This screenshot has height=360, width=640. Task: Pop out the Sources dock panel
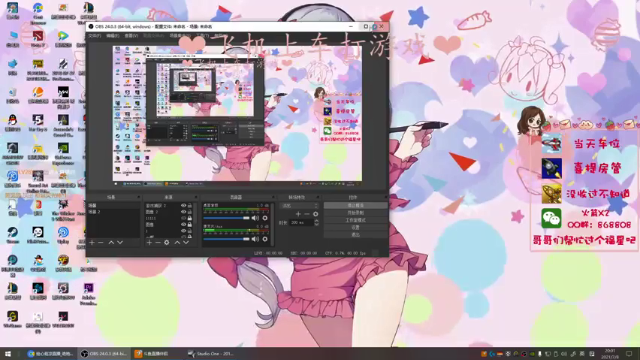[197, 197]
